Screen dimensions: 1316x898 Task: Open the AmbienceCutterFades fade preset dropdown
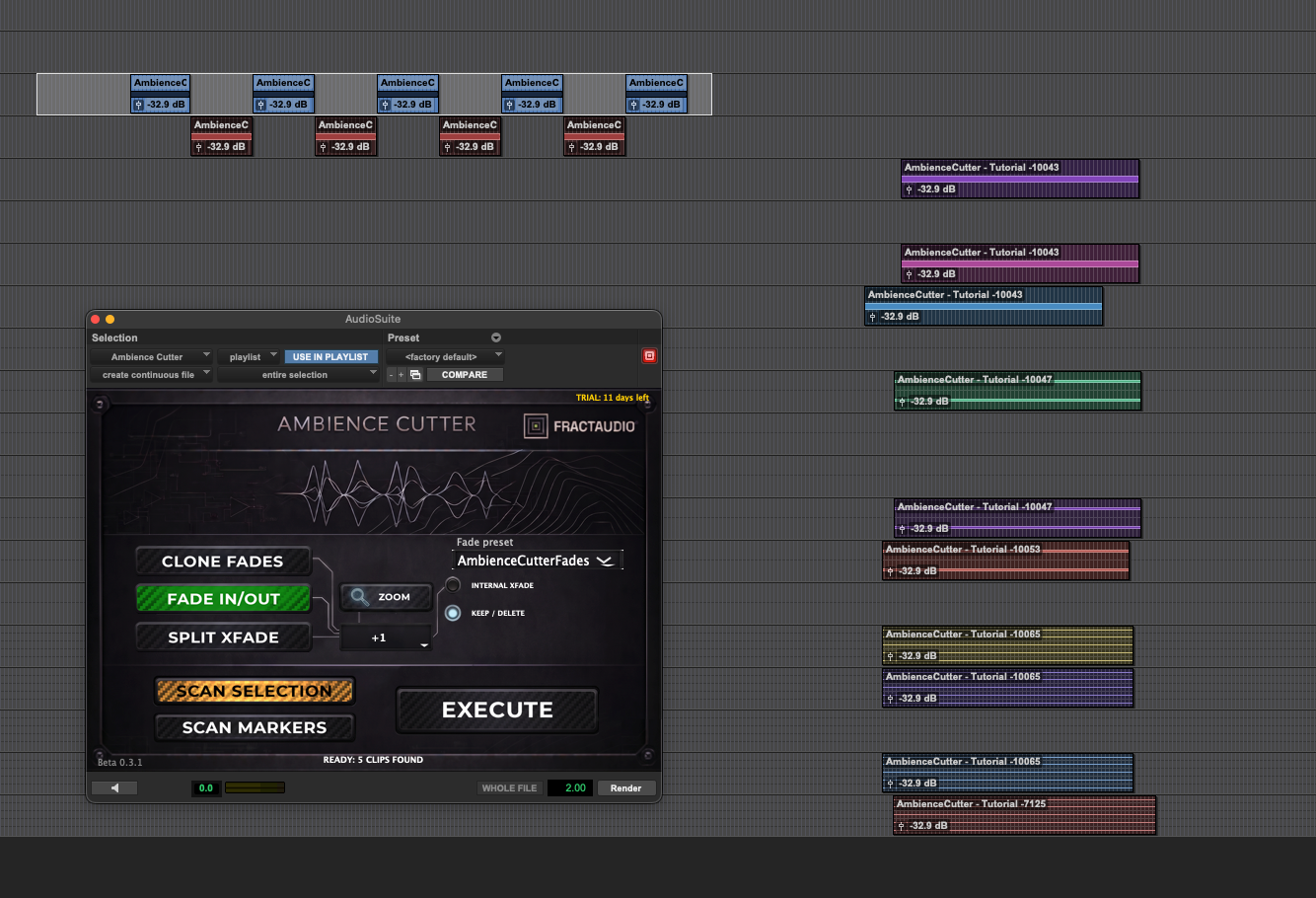[538, 561]
